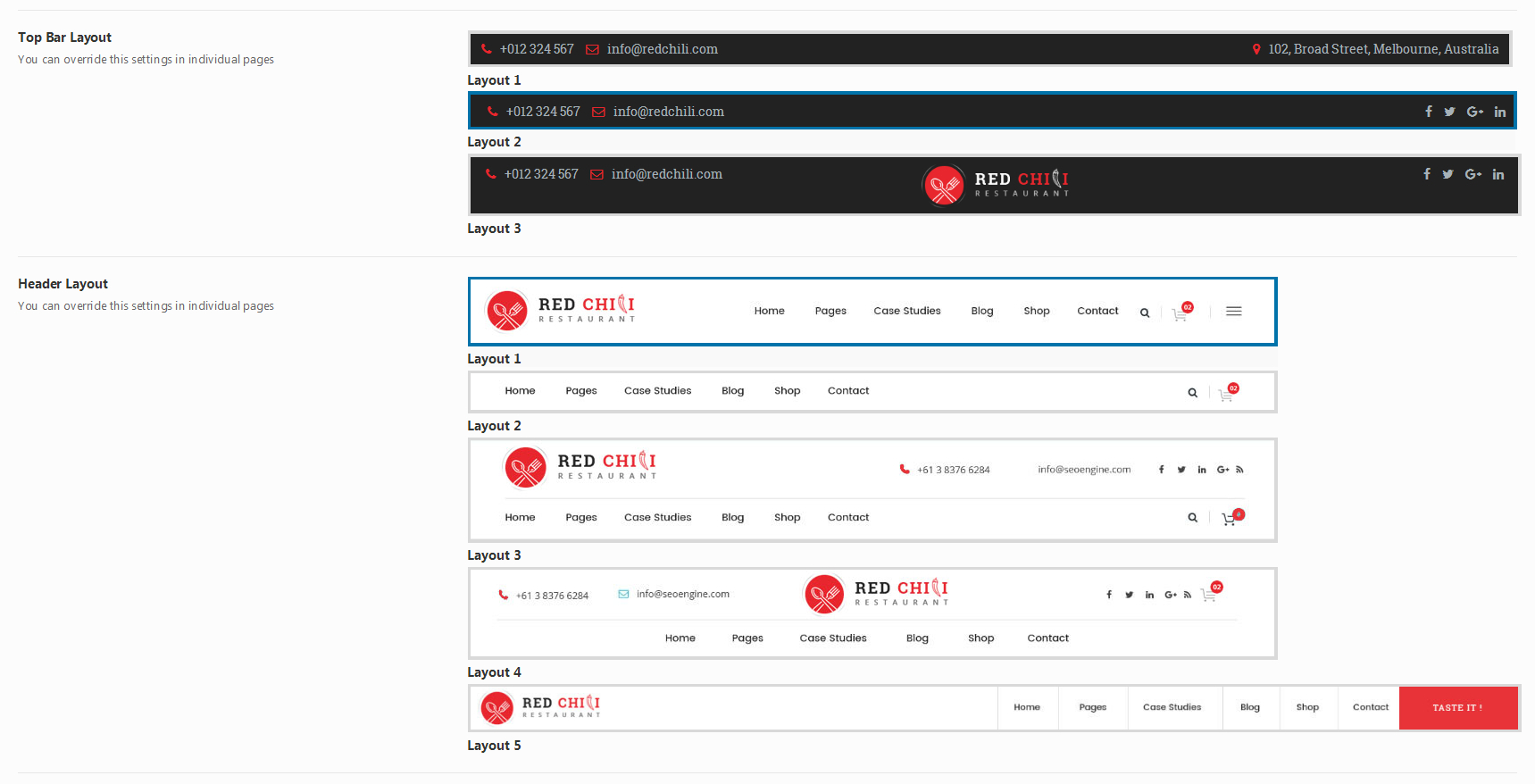Click the search icon in Header Layout 1
1535x784 pixels.
pyautogui.click(x=1145, y=313)
